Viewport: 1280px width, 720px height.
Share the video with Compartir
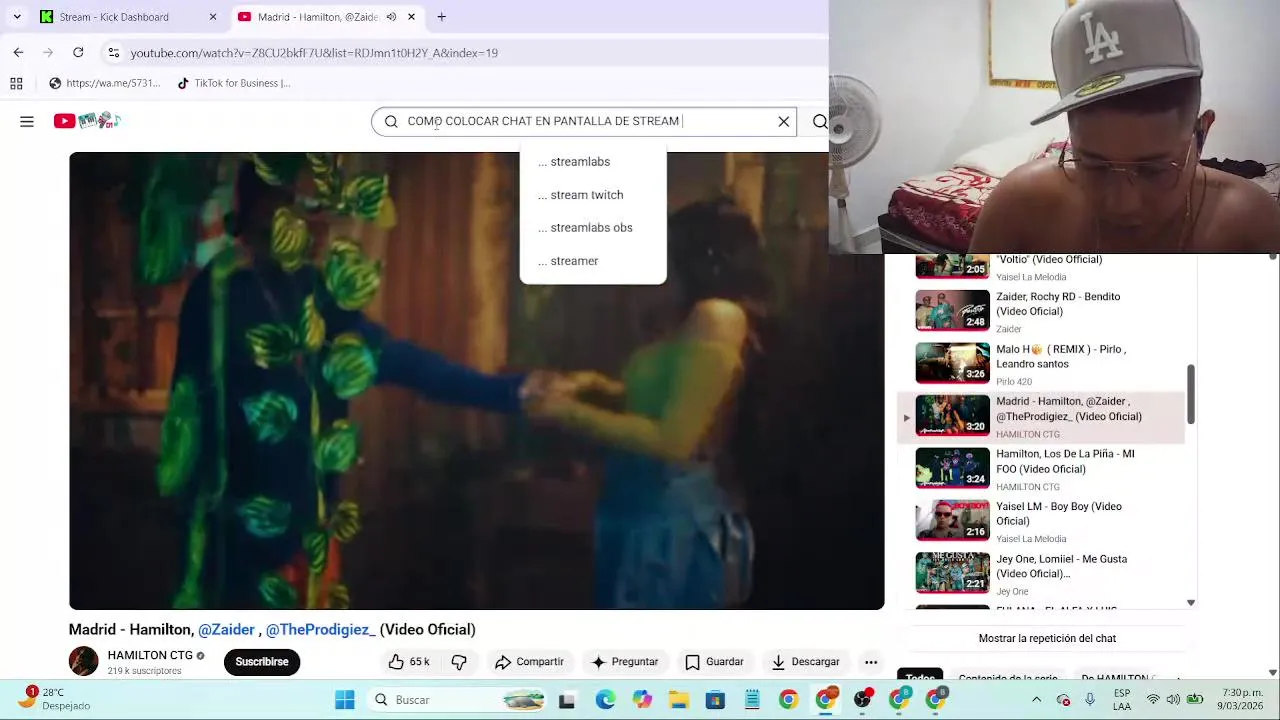coord(530,661)
